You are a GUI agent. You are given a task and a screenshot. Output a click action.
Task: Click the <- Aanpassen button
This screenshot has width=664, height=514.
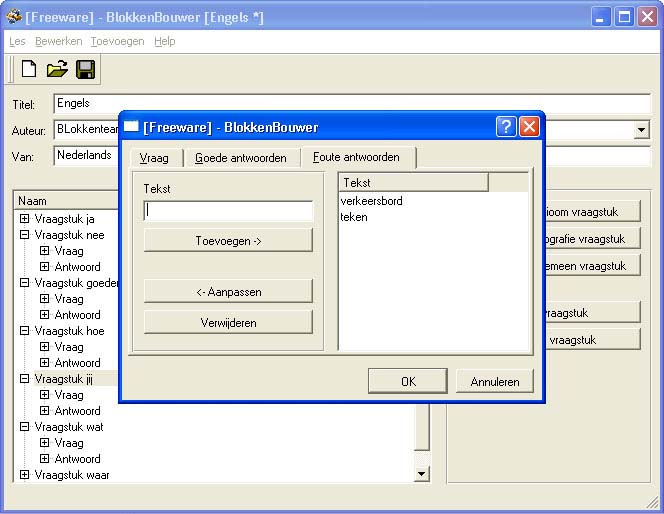(228, 291)
